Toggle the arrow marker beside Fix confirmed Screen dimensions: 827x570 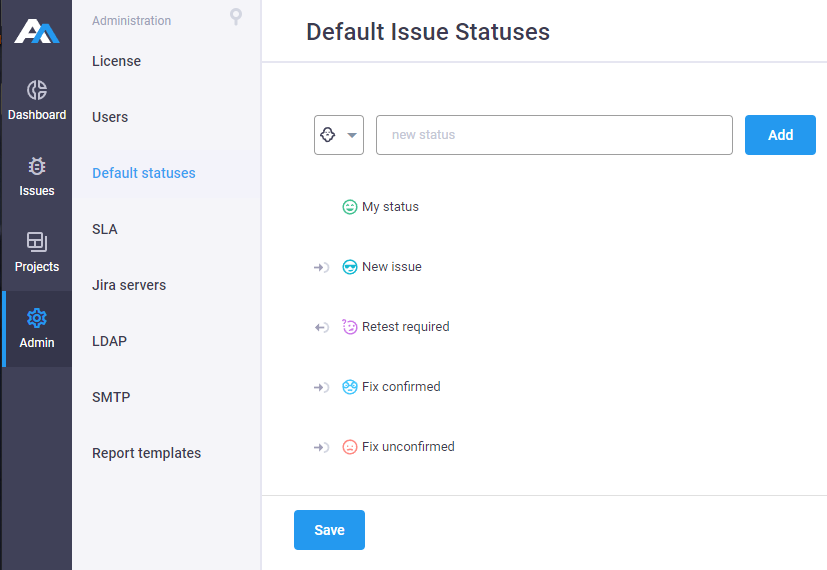click(321, 388)
